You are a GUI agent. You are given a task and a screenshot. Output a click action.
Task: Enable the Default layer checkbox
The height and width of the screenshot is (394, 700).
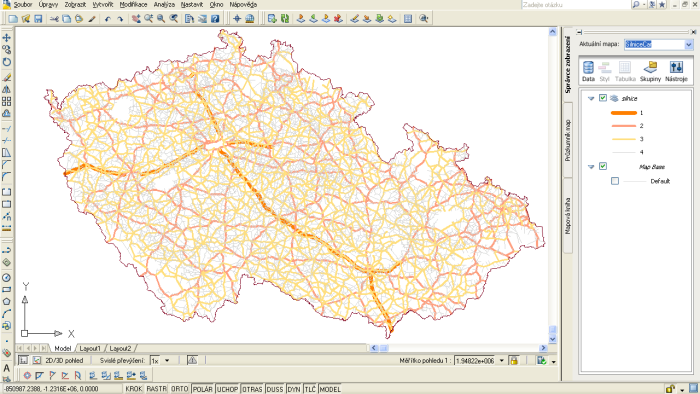point(615,181)
